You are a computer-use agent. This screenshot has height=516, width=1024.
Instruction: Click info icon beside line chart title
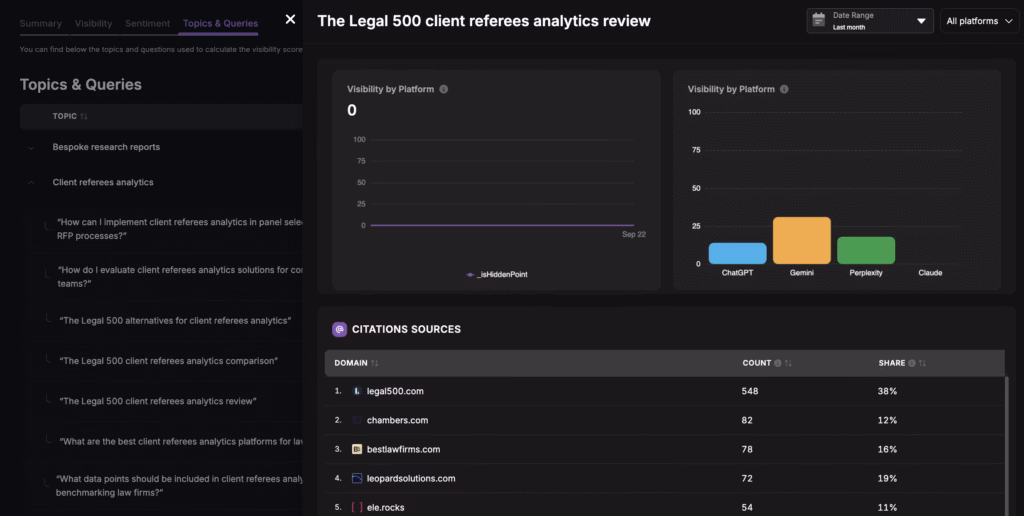tap(444, 89)
